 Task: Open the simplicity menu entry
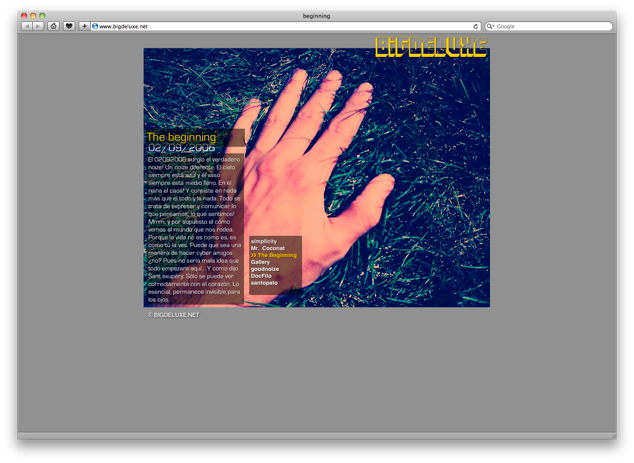264,241
